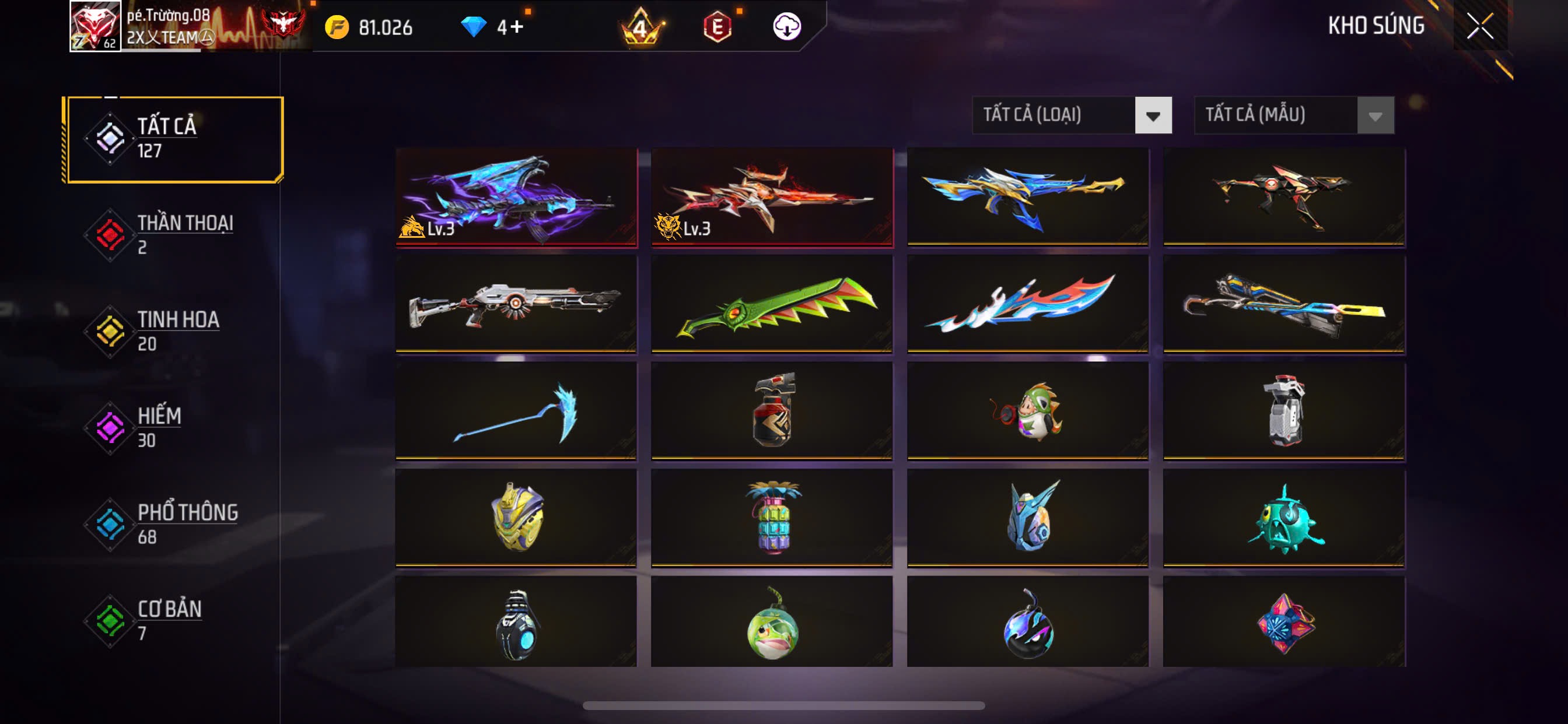Click the horizontal scrollbar at bottom
1568x724 pixels.
point(783,706)
